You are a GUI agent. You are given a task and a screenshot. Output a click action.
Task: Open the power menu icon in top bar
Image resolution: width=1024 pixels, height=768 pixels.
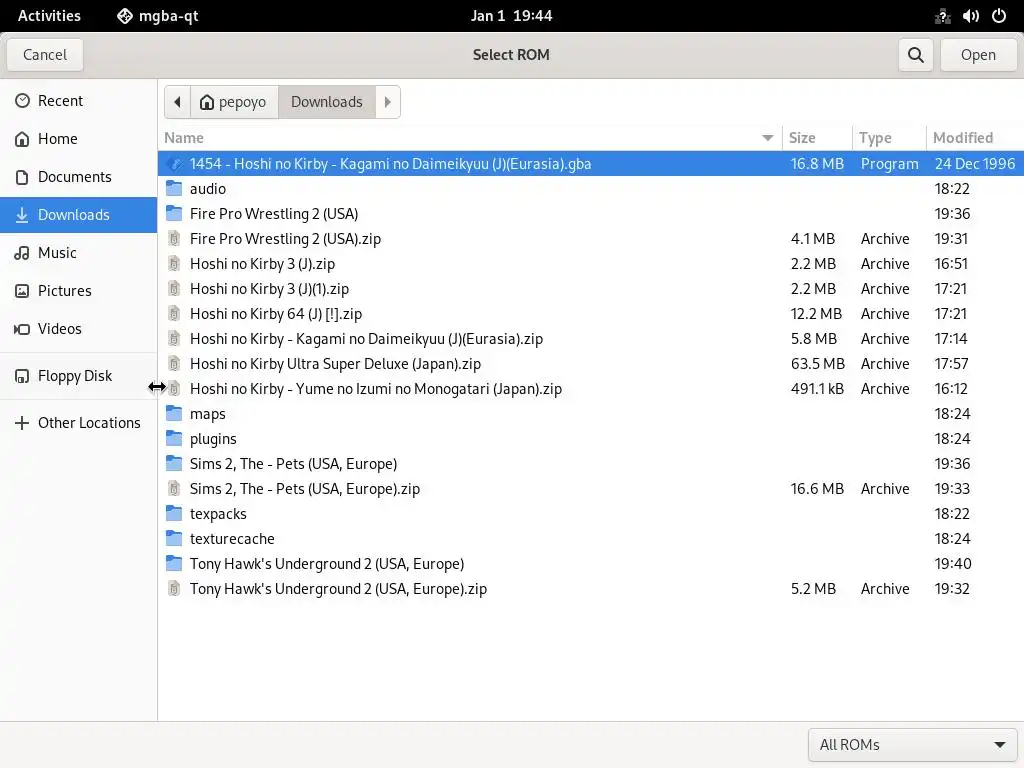(999, 16)
